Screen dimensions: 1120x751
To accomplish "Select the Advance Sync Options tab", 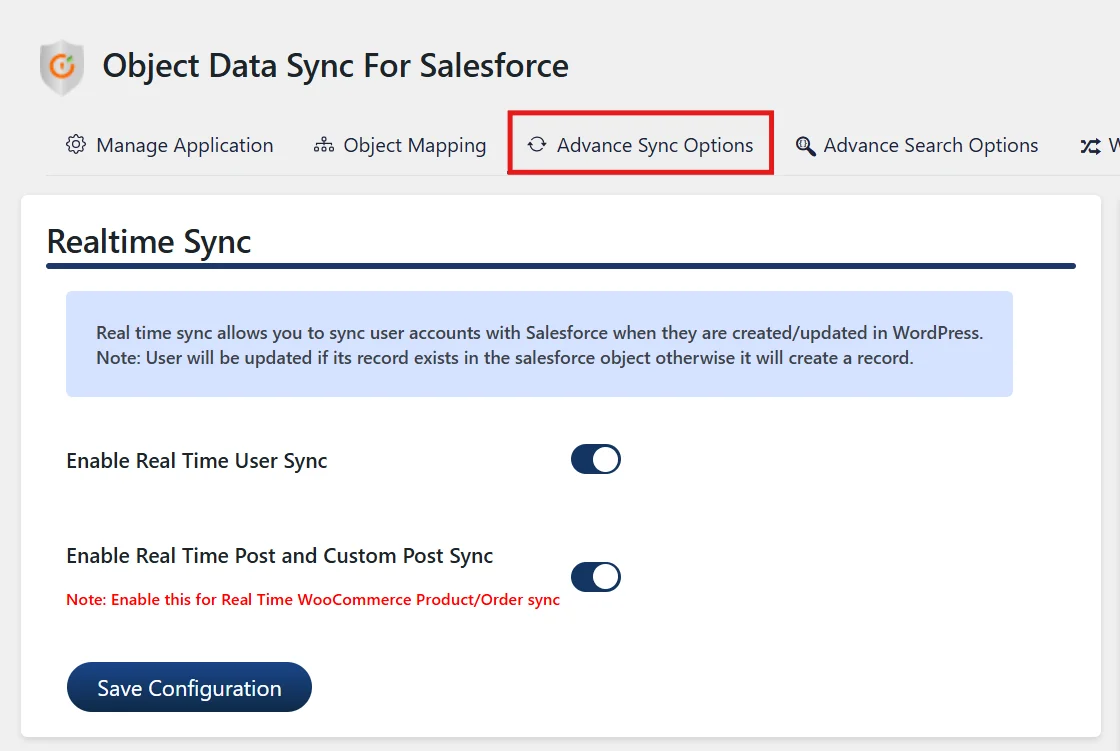I will (640, 145).
